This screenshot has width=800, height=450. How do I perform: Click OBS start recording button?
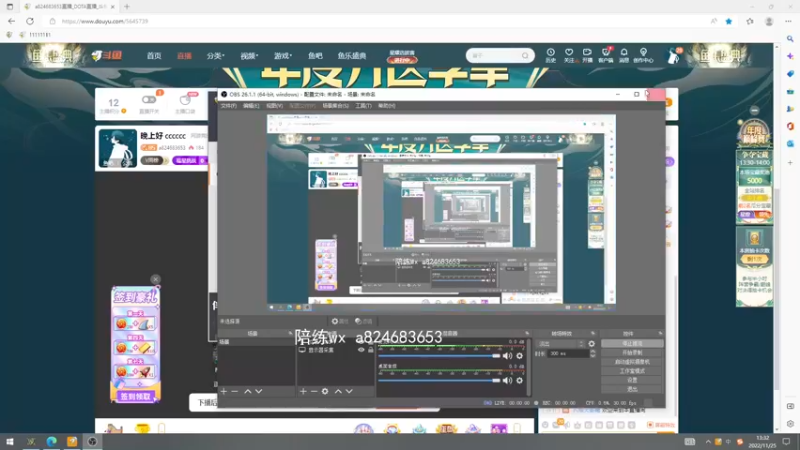tap(632, 353)
